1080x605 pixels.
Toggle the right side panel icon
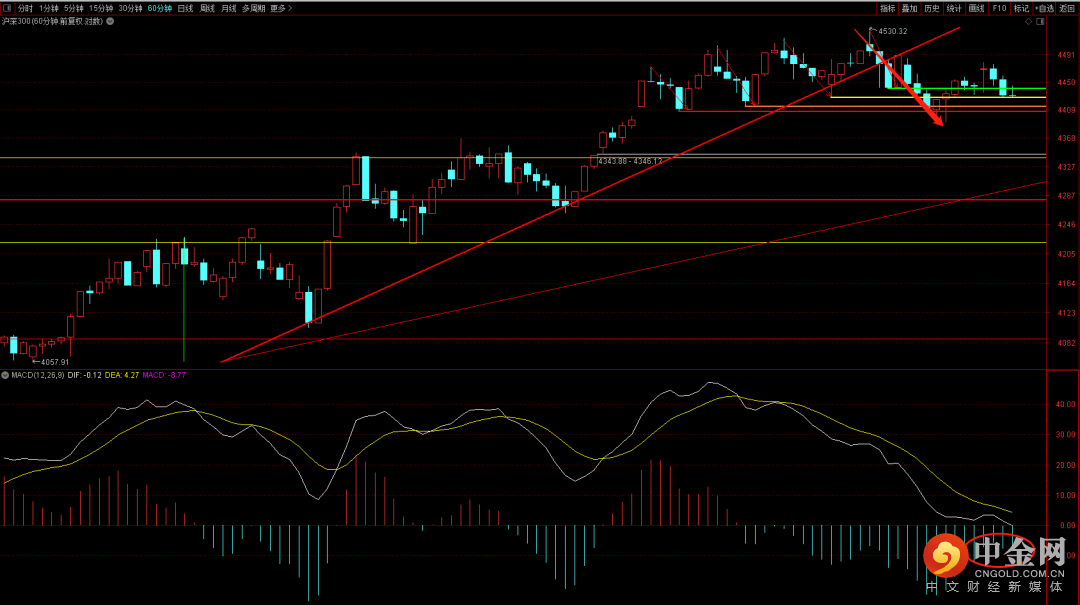point(1040,22)
